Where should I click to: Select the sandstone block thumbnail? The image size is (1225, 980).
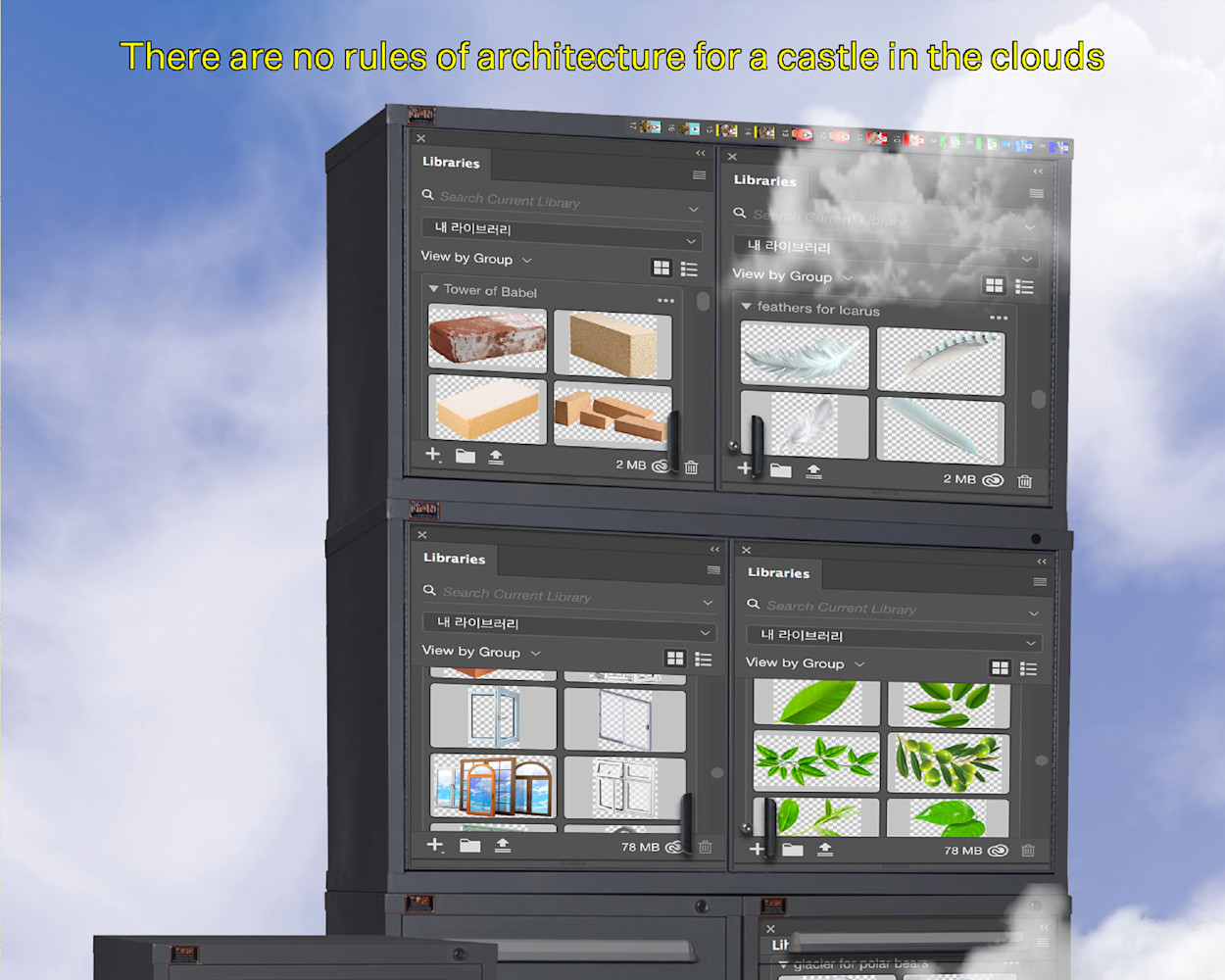click(x=612, y=346)
